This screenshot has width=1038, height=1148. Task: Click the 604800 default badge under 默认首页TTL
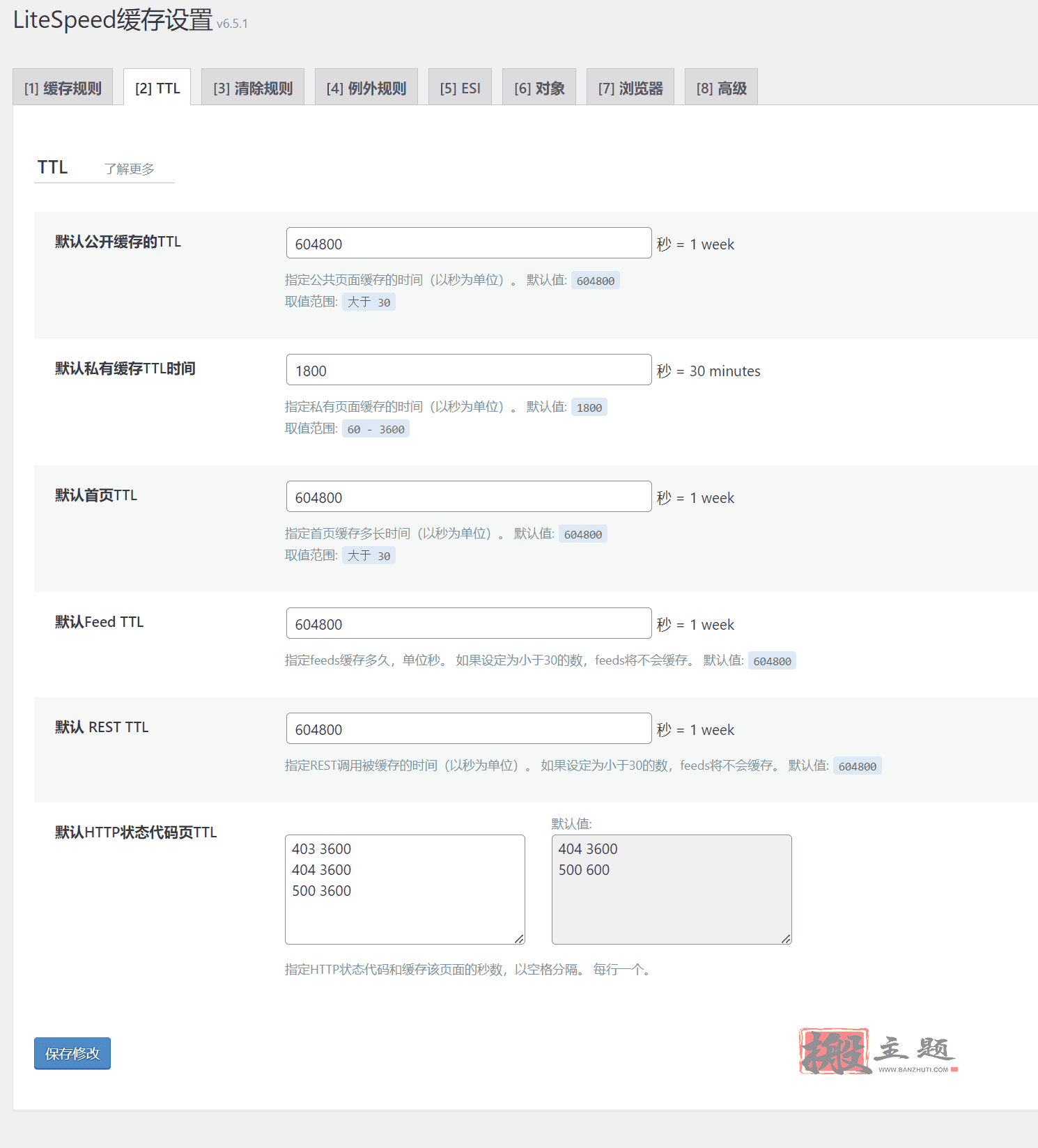583,534
